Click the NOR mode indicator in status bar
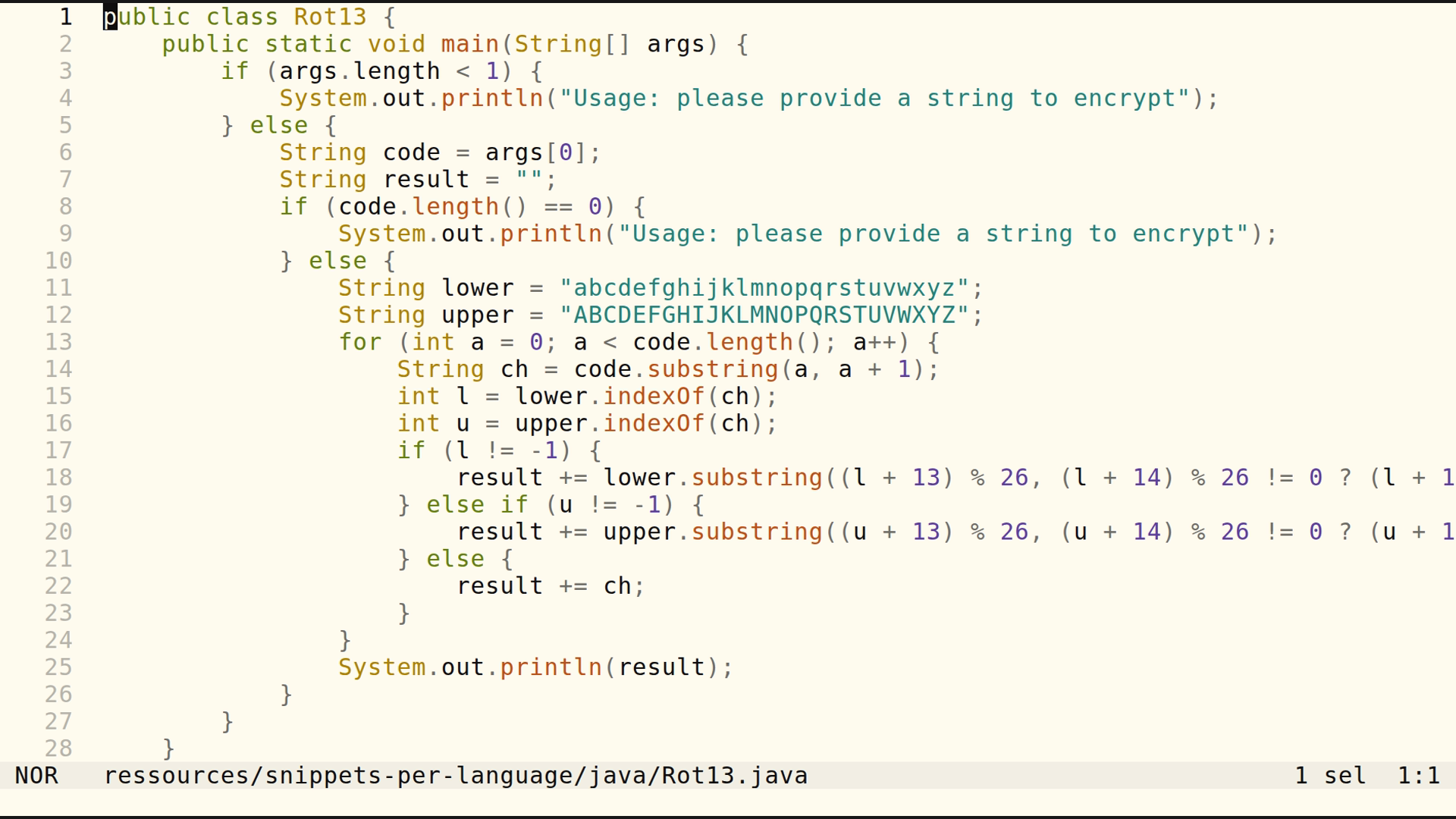 pyautogui.click(x=37, y=775)
